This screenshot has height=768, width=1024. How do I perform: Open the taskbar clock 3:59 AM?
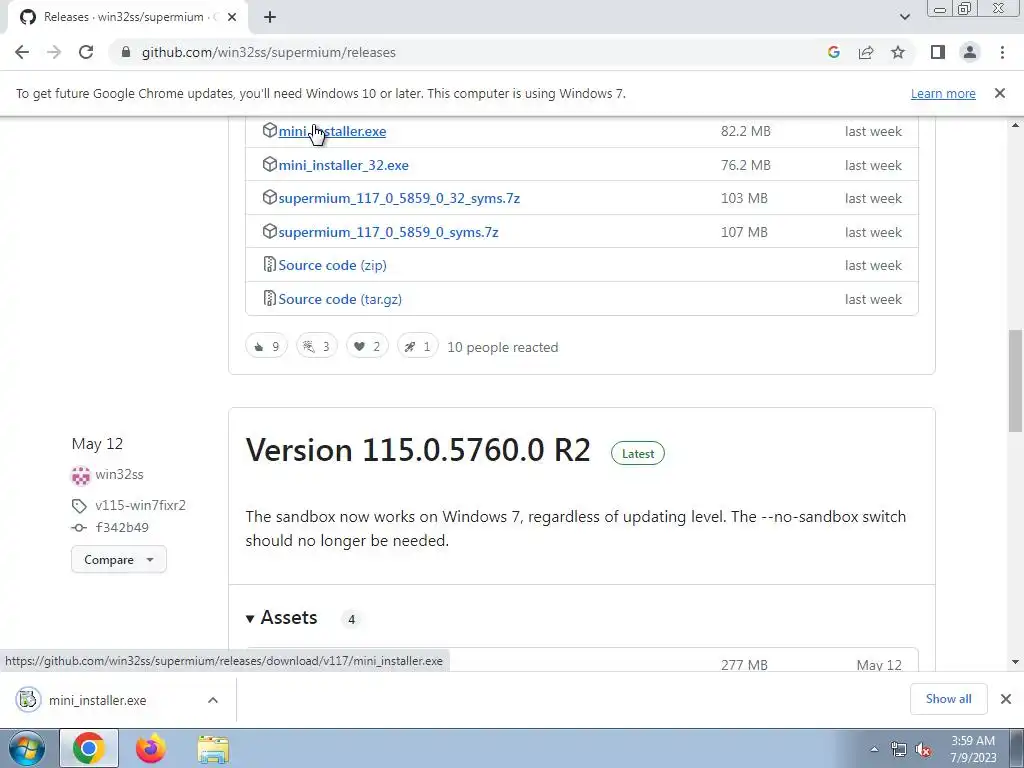(973, 749)
